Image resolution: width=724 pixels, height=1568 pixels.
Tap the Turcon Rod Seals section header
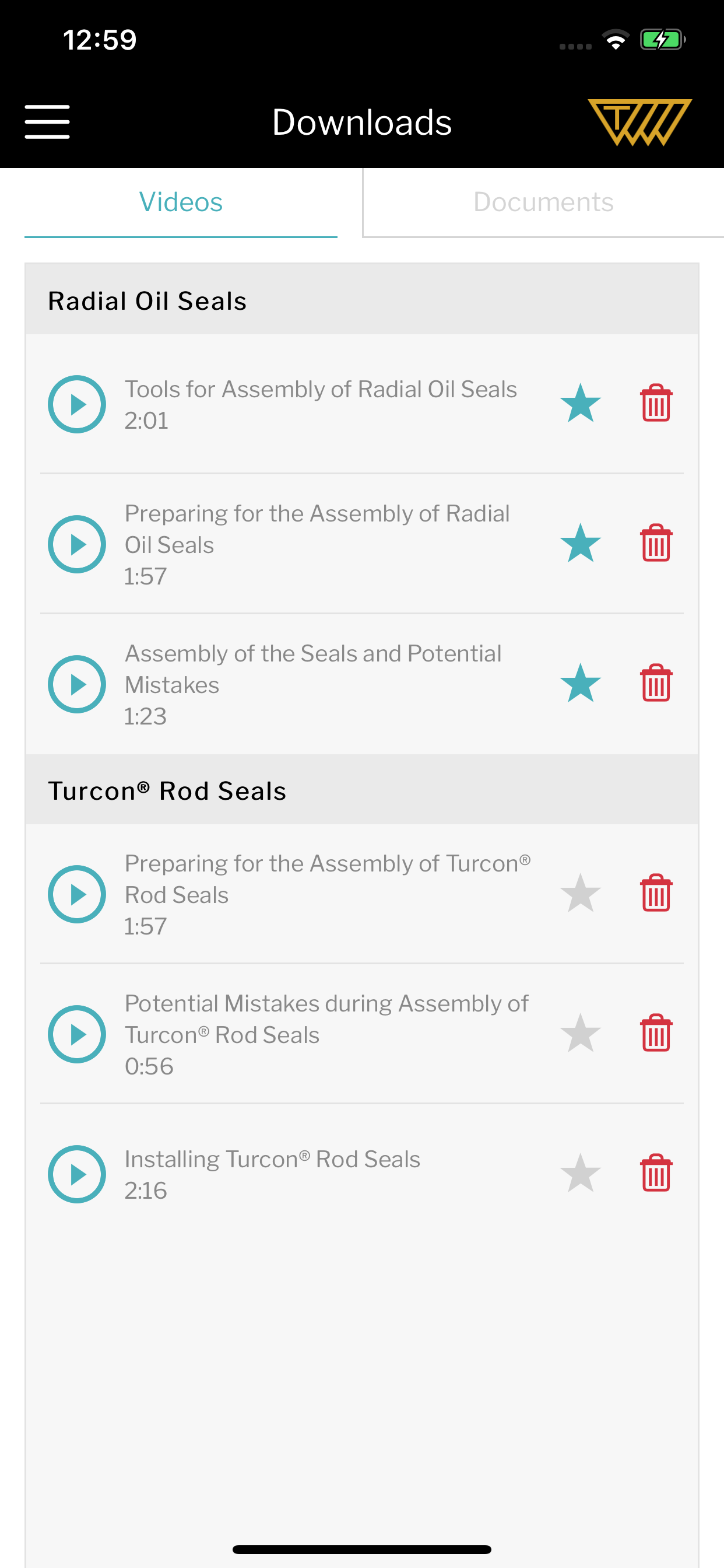361,790
